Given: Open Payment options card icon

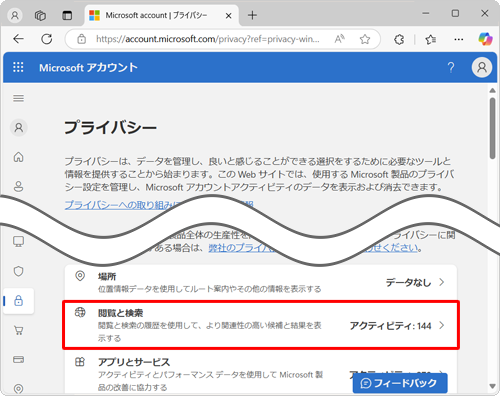Looking at the screenshot, I should pyautogui.click(x=19, y=360).
